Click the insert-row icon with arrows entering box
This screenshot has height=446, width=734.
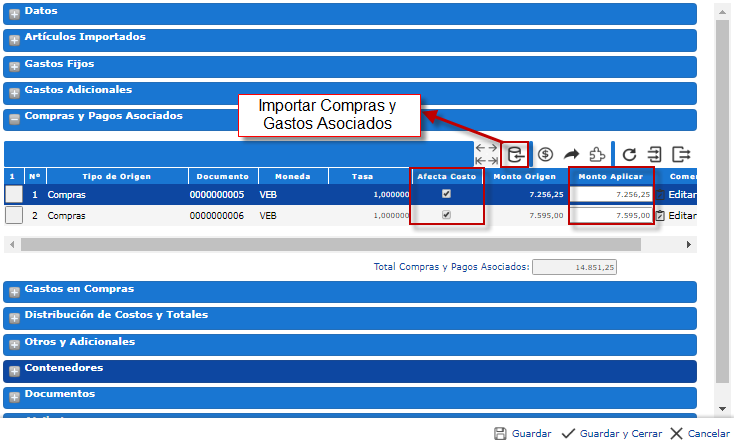[654, 154]
